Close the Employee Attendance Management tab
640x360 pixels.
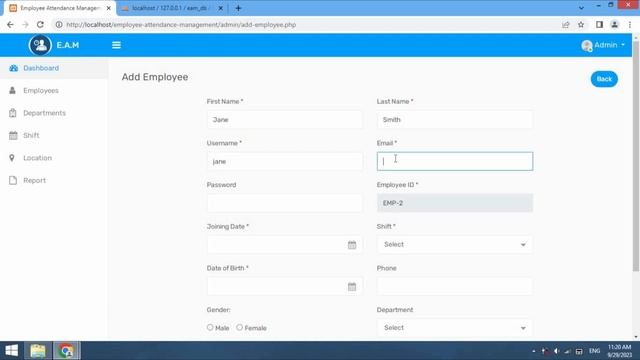(109, 8)
